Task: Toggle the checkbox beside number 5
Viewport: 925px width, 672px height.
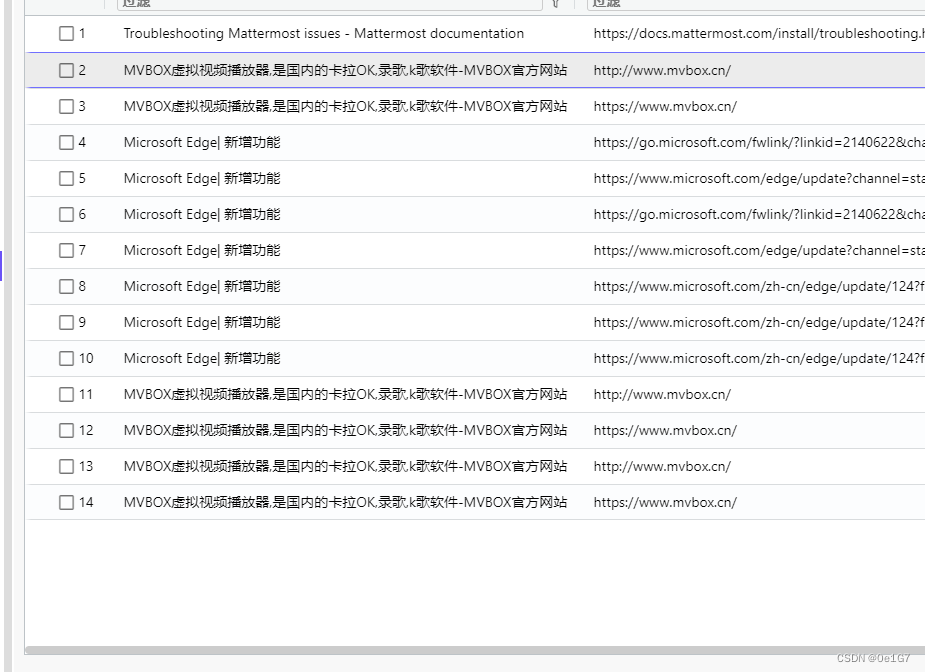Action: pos(66,179)
